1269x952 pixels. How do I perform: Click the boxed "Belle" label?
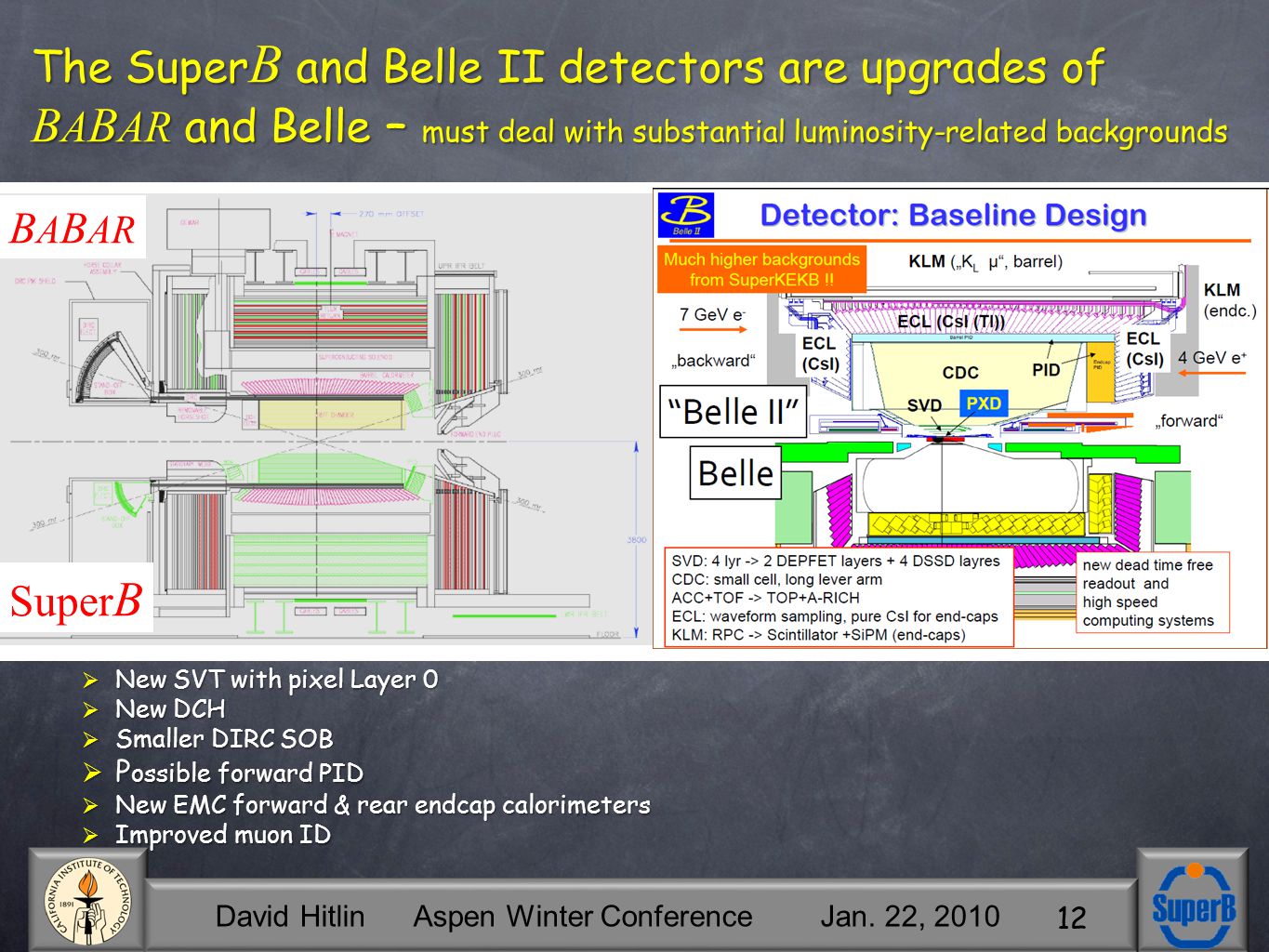coord(735,473)
